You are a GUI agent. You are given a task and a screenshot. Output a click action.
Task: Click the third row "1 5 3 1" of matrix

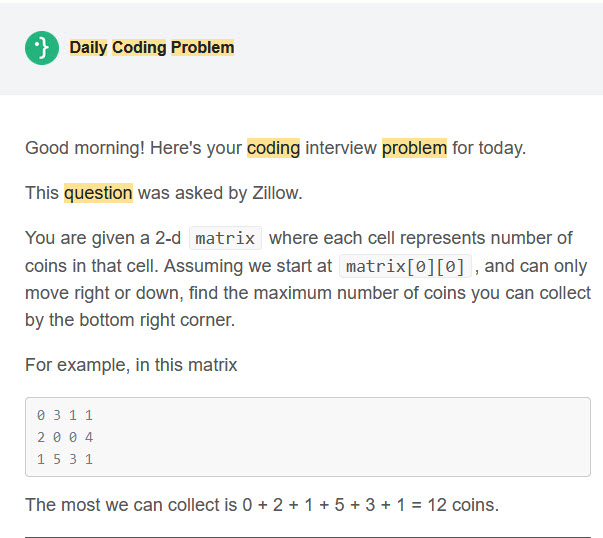65,459
